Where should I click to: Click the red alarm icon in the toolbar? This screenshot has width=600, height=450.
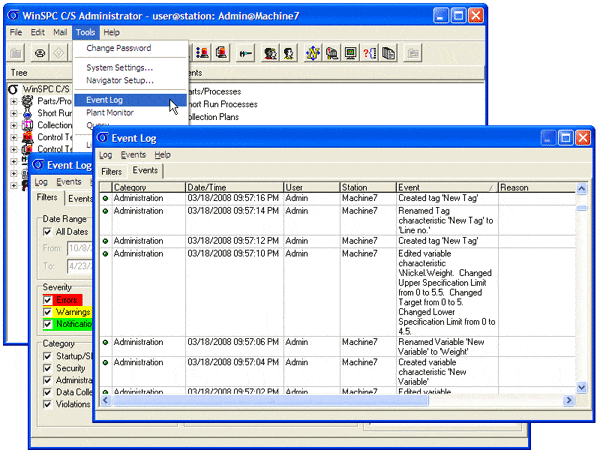tap(221, 53)
